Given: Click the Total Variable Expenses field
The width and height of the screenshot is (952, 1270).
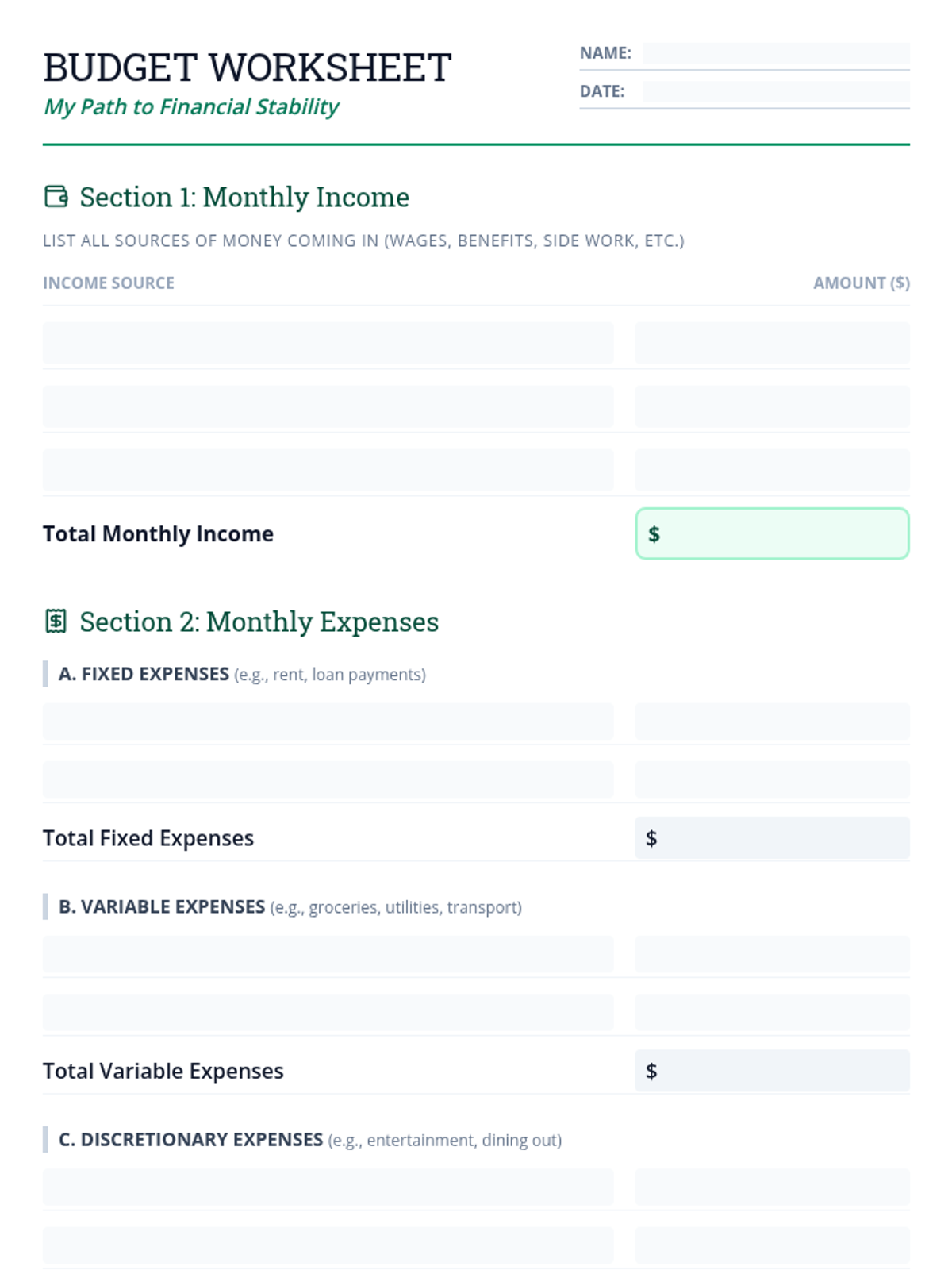Looking at the screenshot, I should pyautogui.click(x=772, y=1071).
